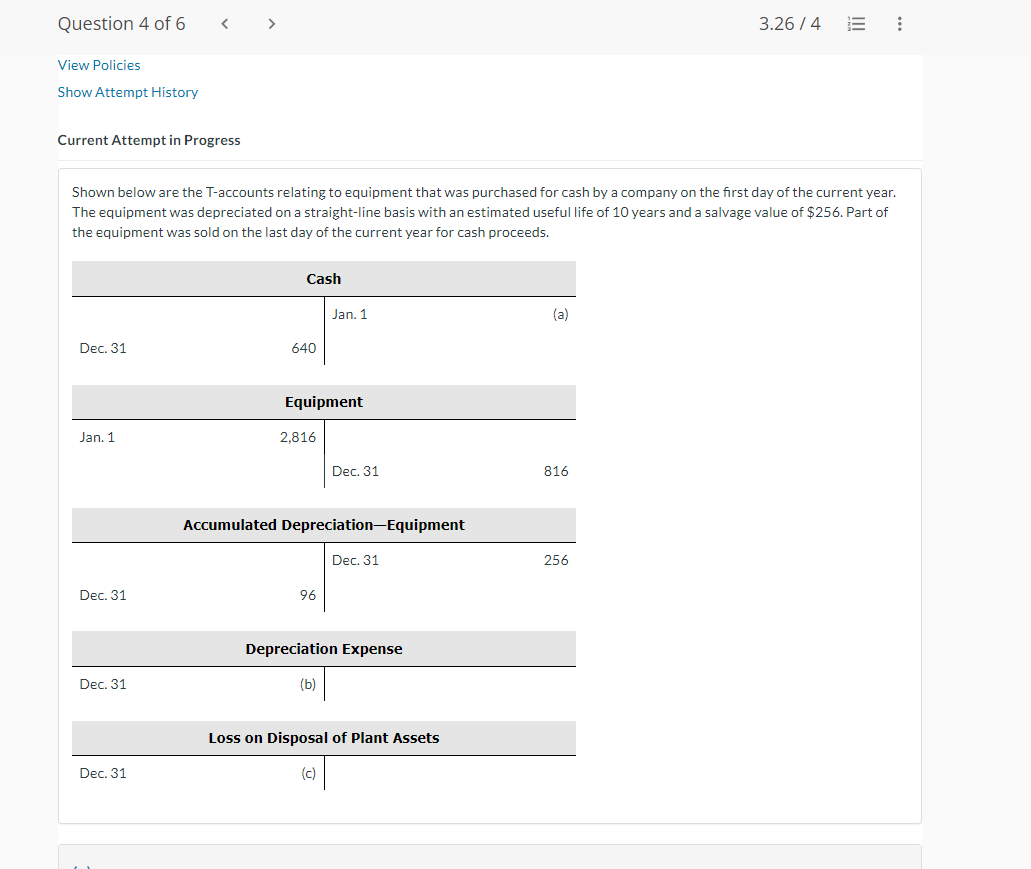Screen dimensions: 1031x869
Task: Select the (a) field in the Cash account
Action: 560,314
